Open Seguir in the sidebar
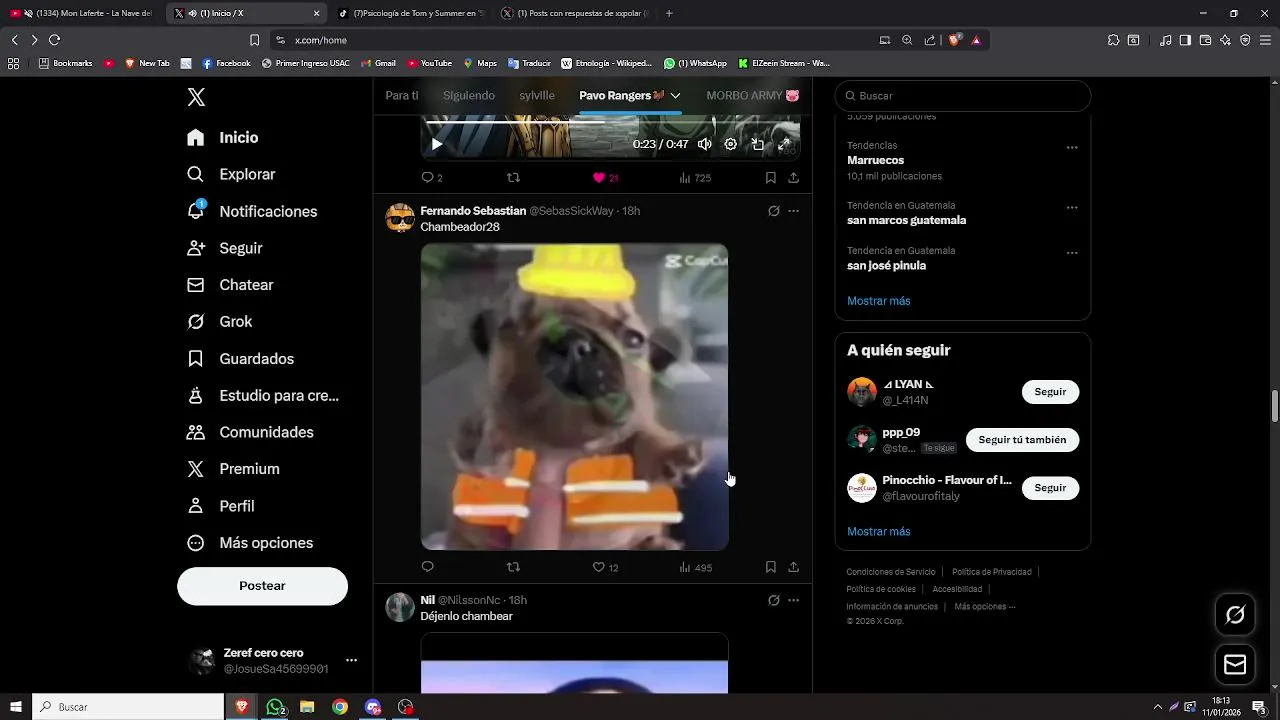 (x=225, y=248)
